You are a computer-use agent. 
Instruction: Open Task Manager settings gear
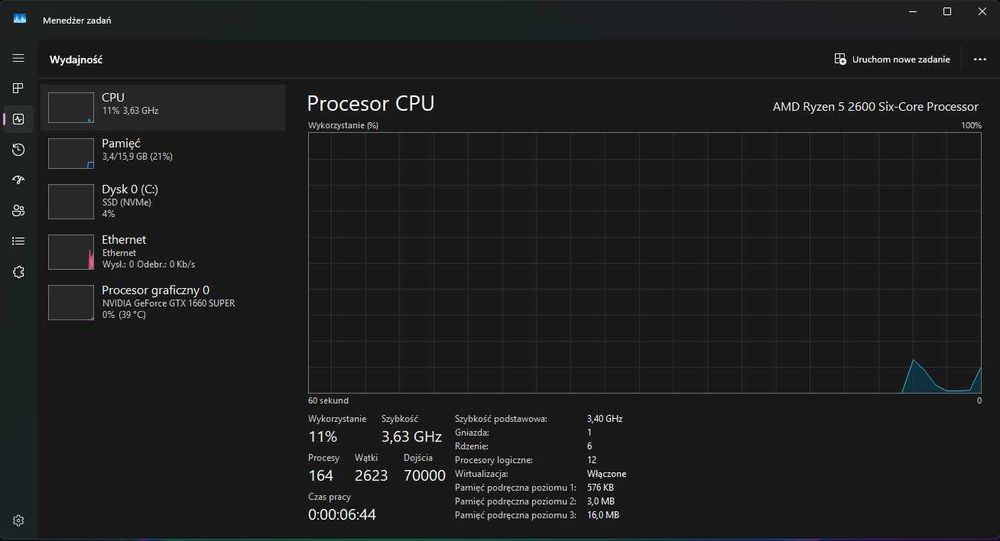(x=18, y=520)
